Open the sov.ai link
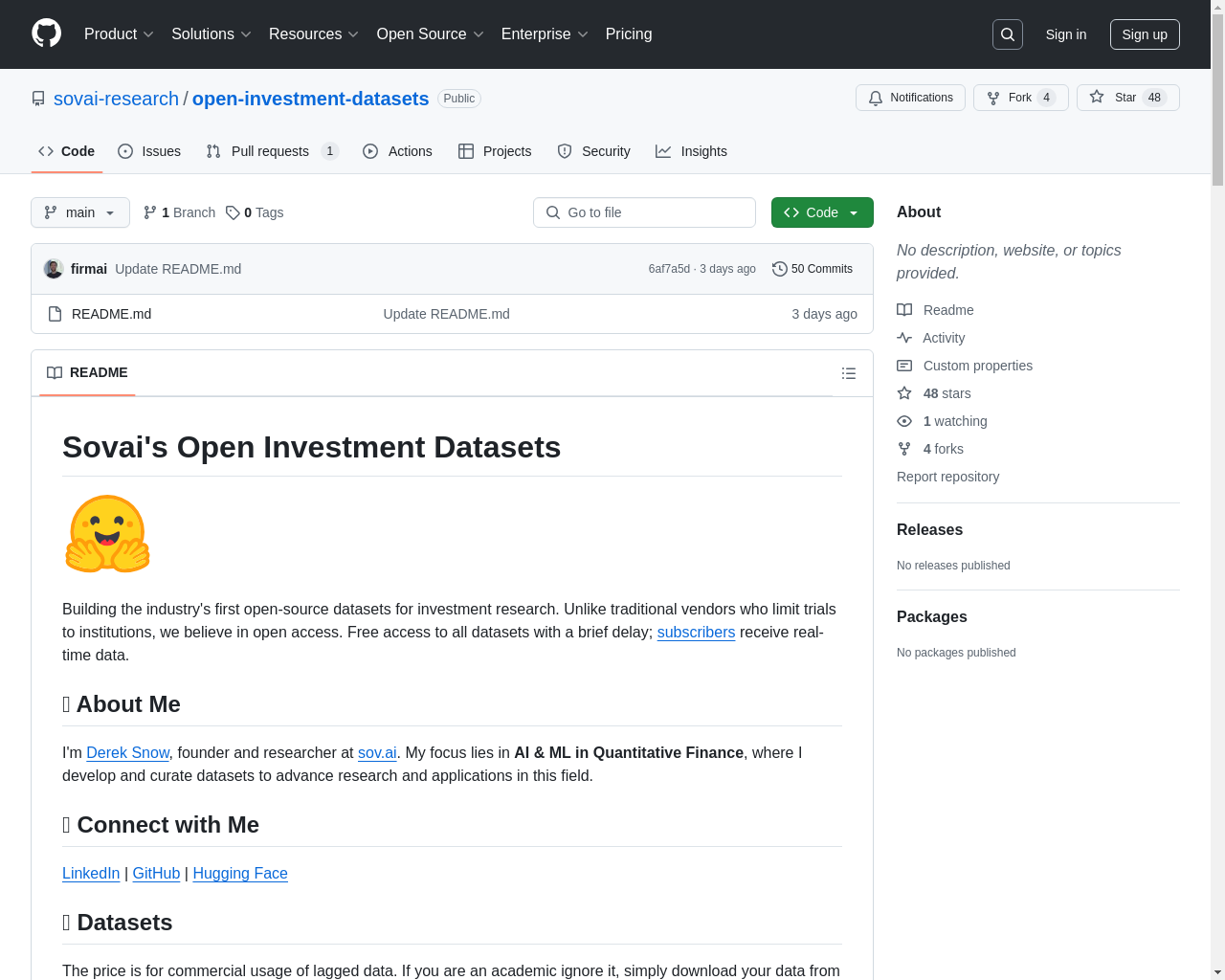 (x=377, y=753)
